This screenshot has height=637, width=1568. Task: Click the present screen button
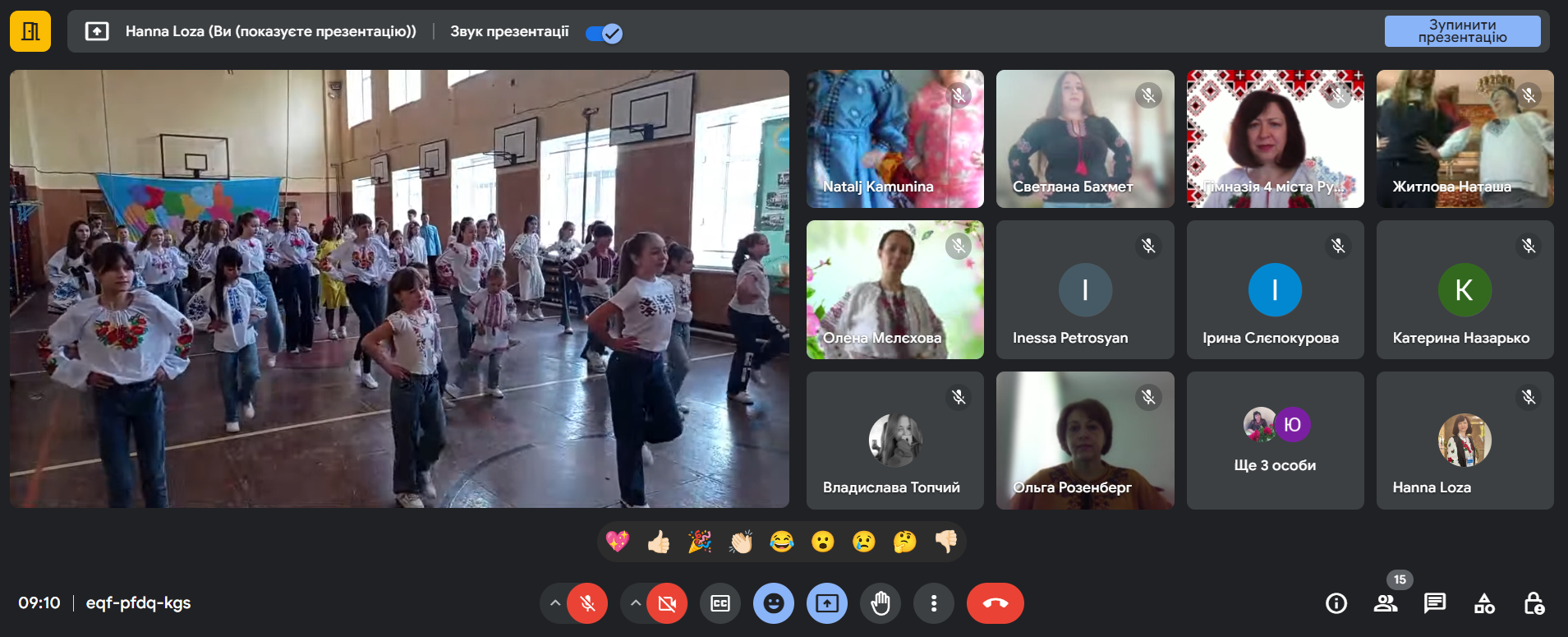coord(827,604)
